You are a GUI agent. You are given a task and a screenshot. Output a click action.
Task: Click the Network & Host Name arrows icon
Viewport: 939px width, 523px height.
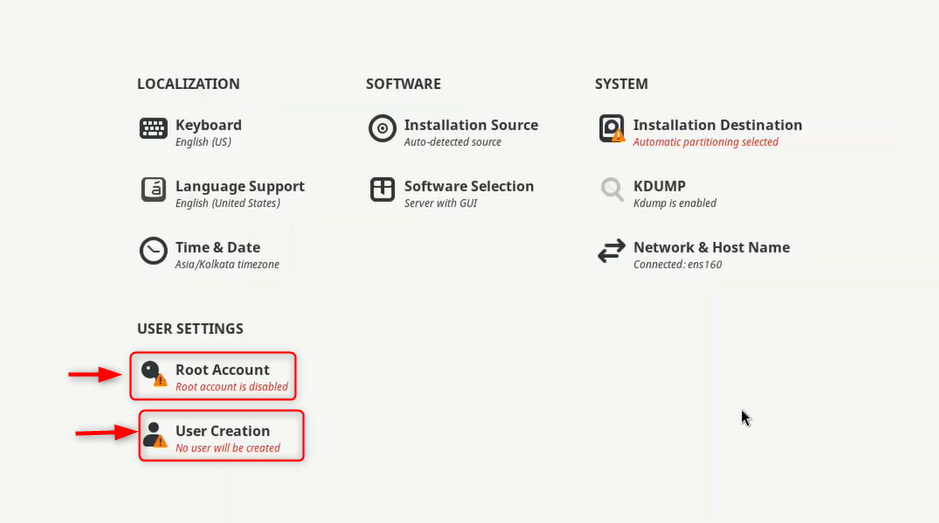pos(611,251)
